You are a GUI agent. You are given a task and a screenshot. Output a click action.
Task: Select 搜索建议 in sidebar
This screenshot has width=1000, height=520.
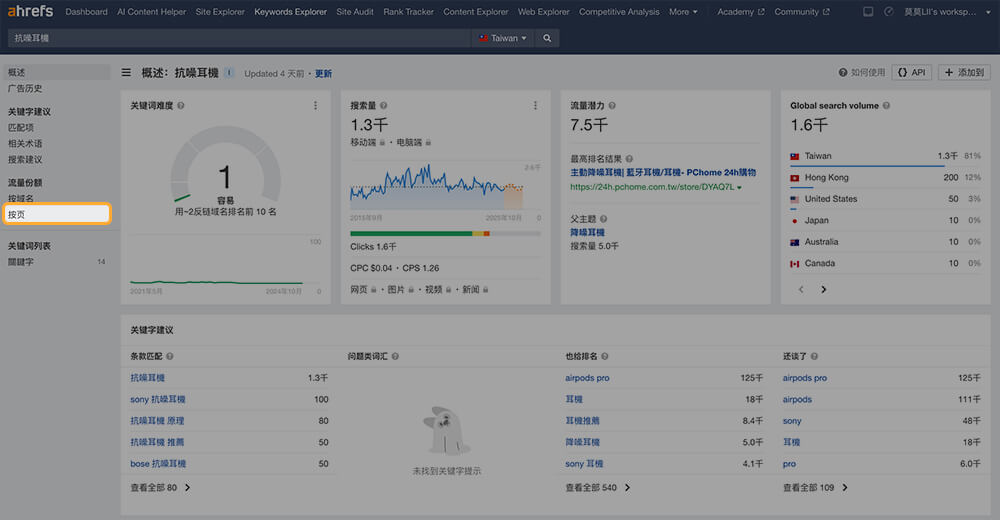click(25, 160)
